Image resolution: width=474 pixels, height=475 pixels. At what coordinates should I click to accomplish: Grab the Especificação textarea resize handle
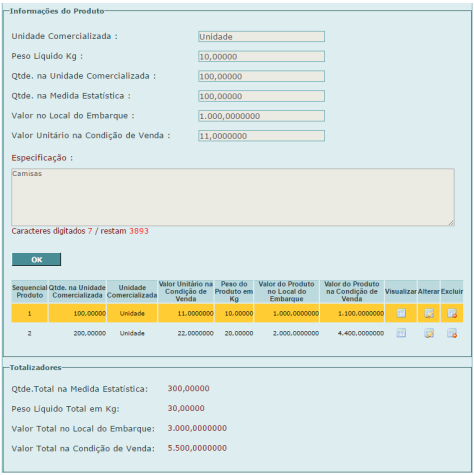[x=451, y=223]
